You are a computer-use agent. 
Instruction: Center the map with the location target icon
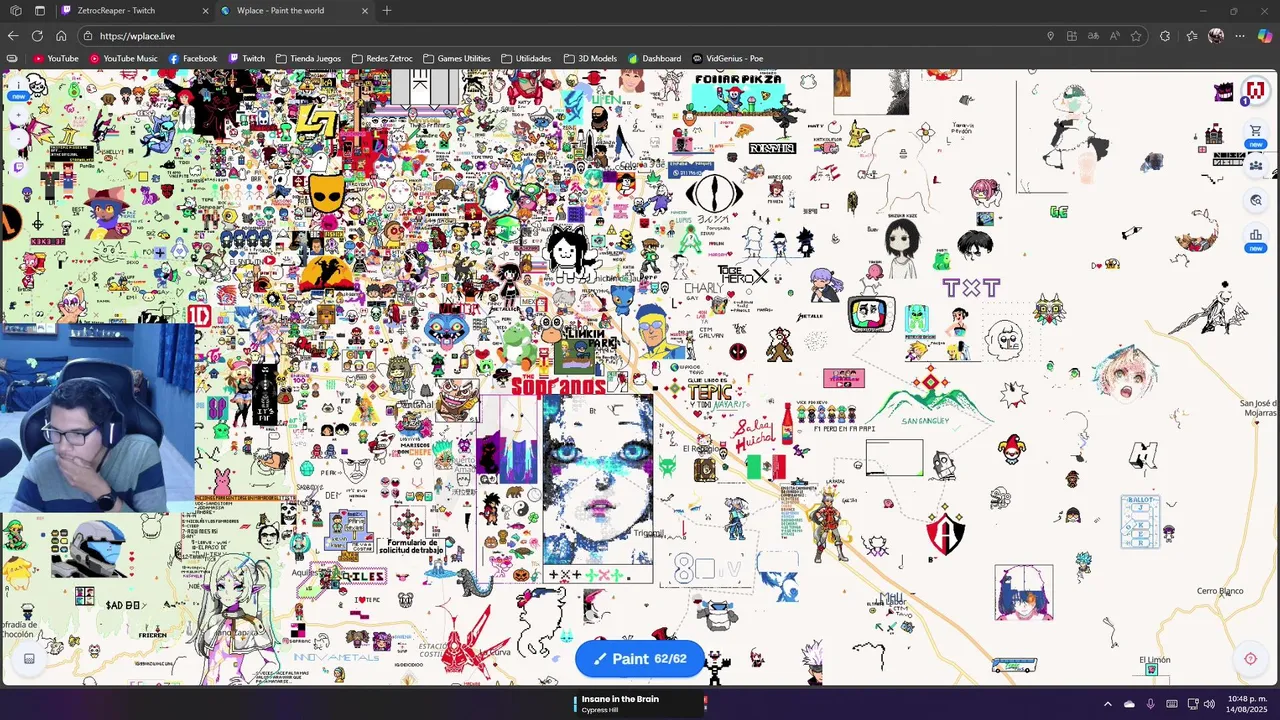1250,658
